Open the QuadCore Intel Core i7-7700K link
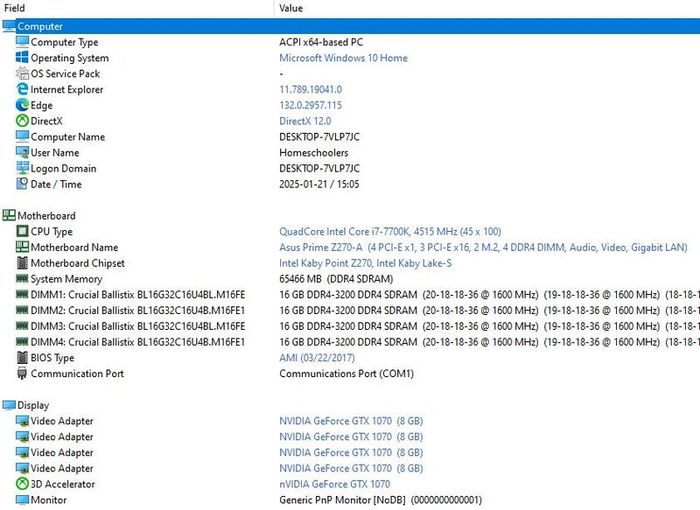 click(x=390, y=231)
